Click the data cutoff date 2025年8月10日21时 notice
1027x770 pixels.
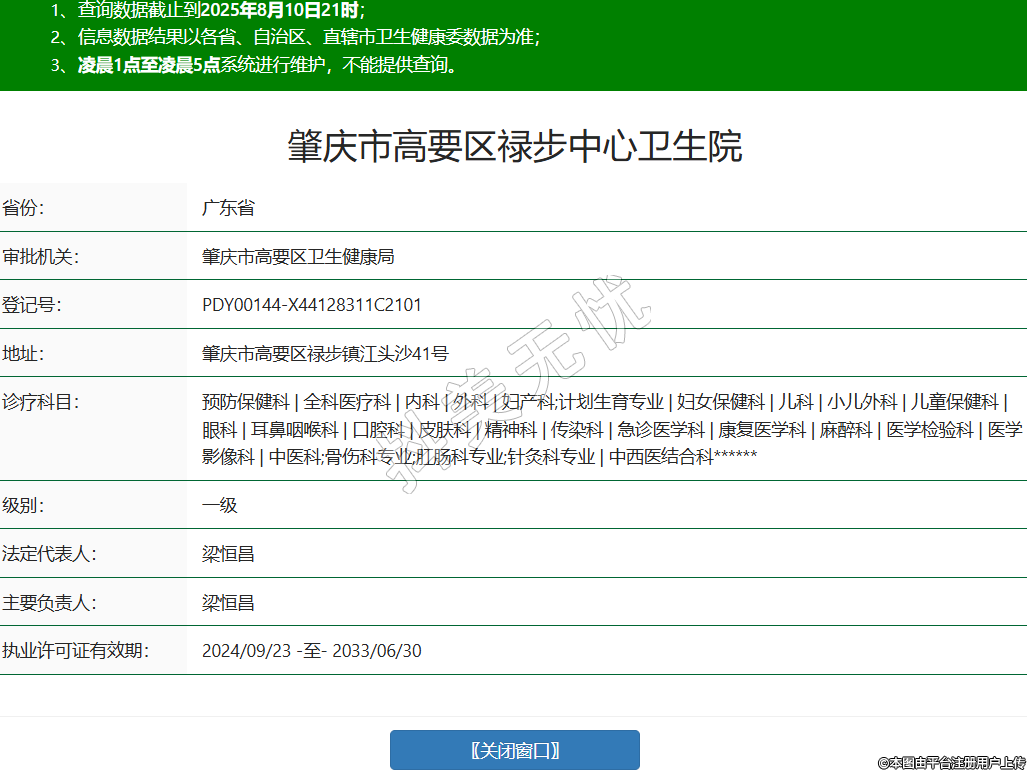(280, 11)
